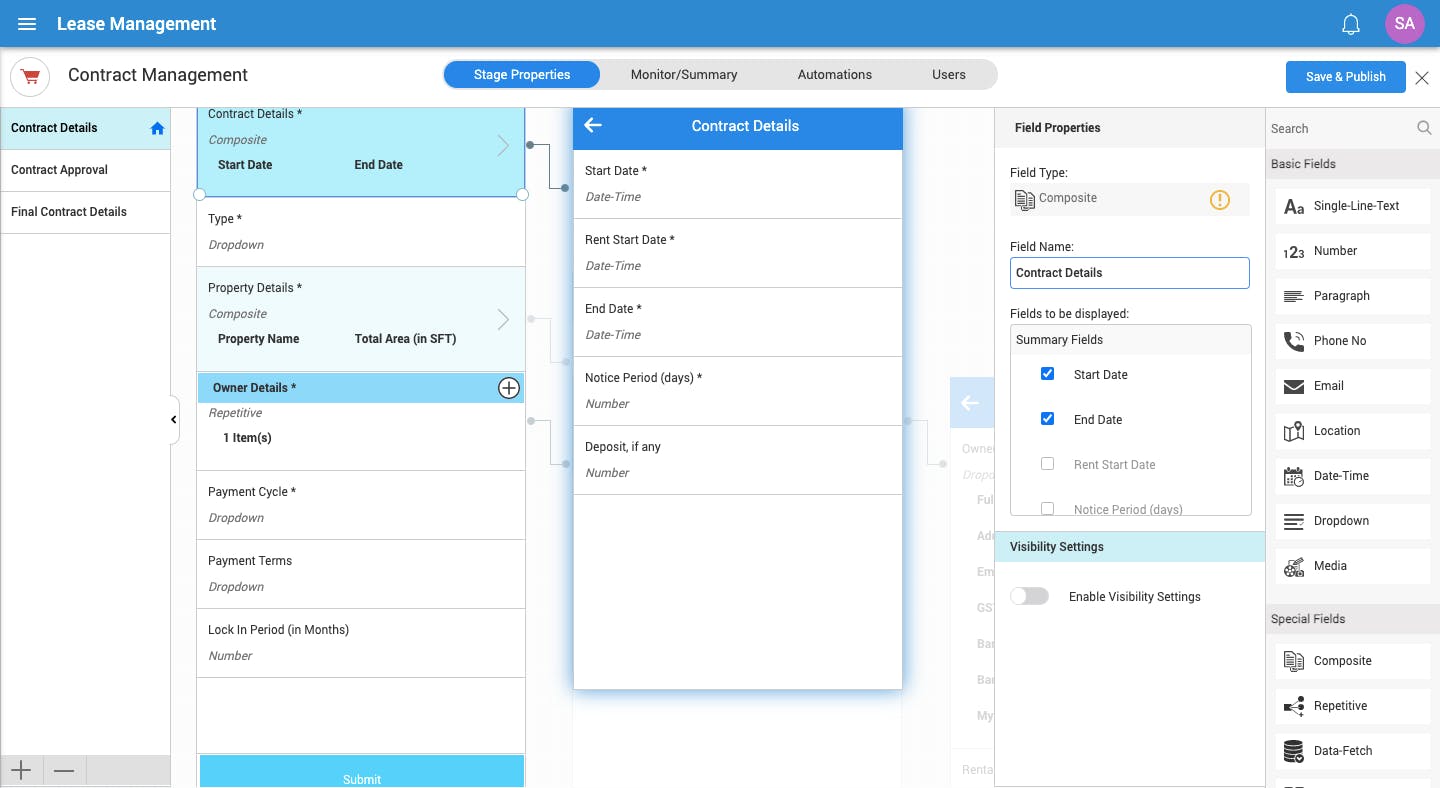Screen dimensions: 1440x788
Task: Open the notifications bell
Action: pyautogui.click(x=1351, y=24)
